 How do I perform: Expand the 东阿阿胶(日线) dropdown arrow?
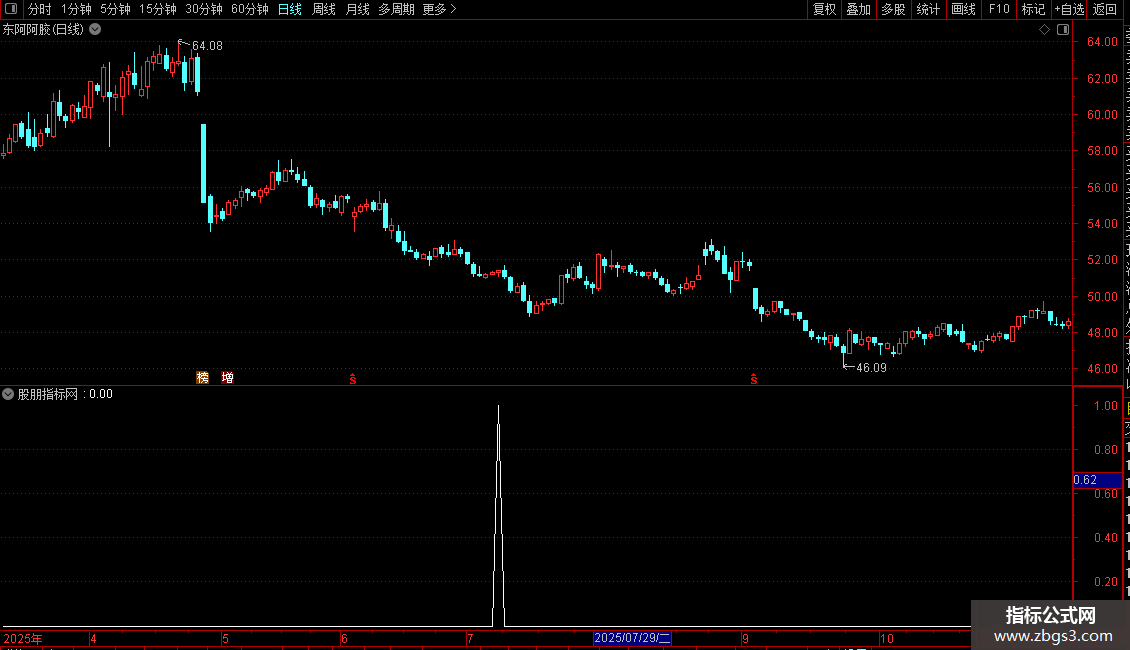point(95,30)
